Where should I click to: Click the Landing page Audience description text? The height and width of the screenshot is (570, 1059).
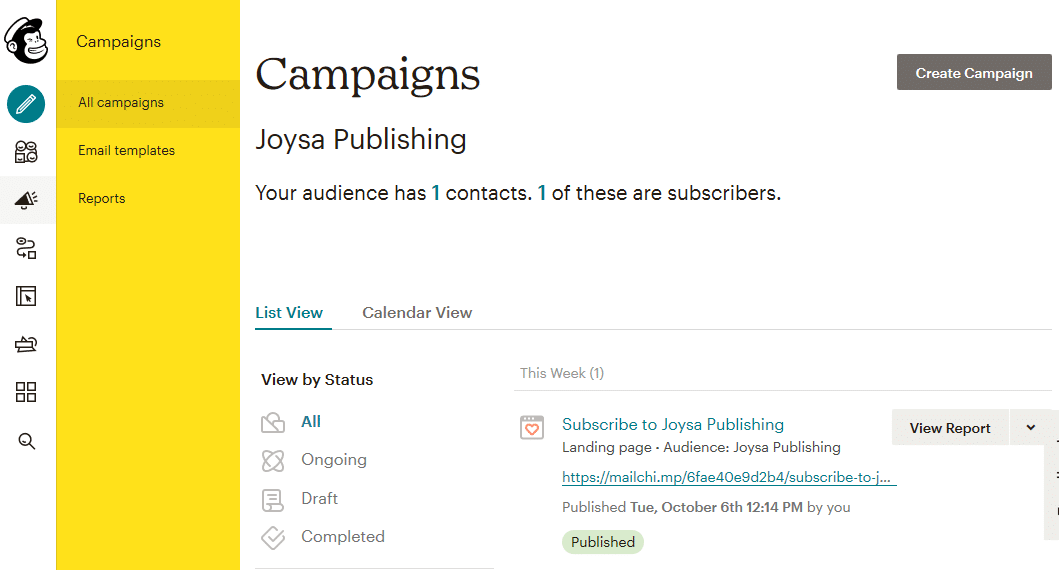[701, 447]
